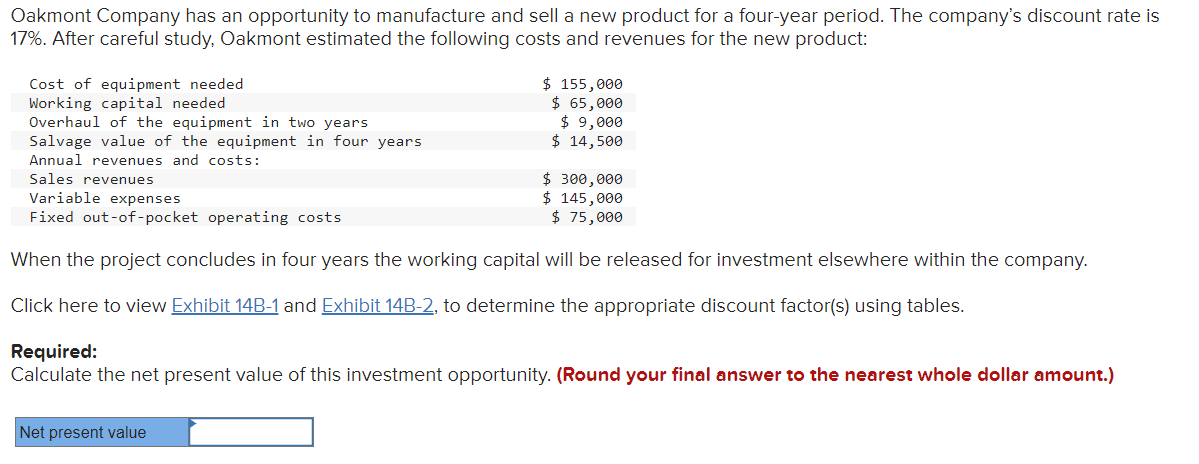Select the Net present value label cell
The width and height of the screenshot is (1199, 464).
click(x=102, y=432)
